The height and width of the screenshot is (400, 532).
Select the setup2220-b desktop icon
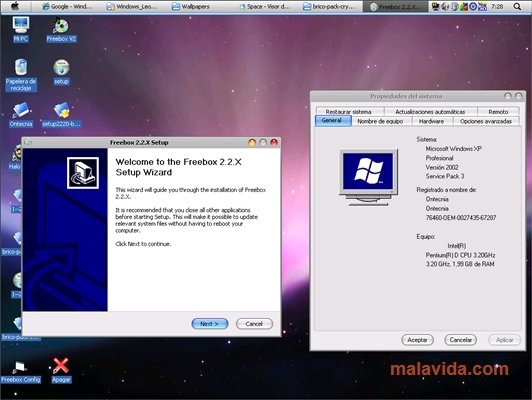[x=61, y=114]
